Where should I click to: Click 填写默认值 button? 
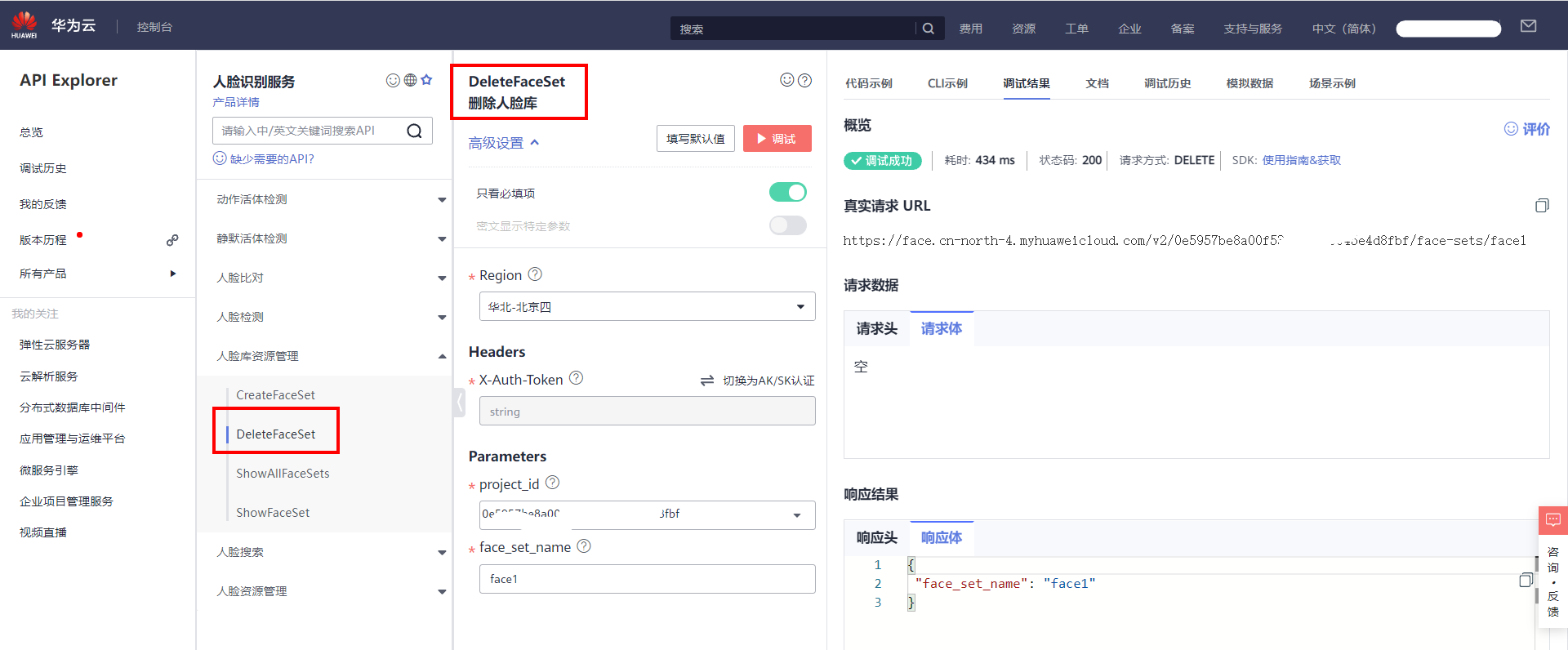[695, 139]
